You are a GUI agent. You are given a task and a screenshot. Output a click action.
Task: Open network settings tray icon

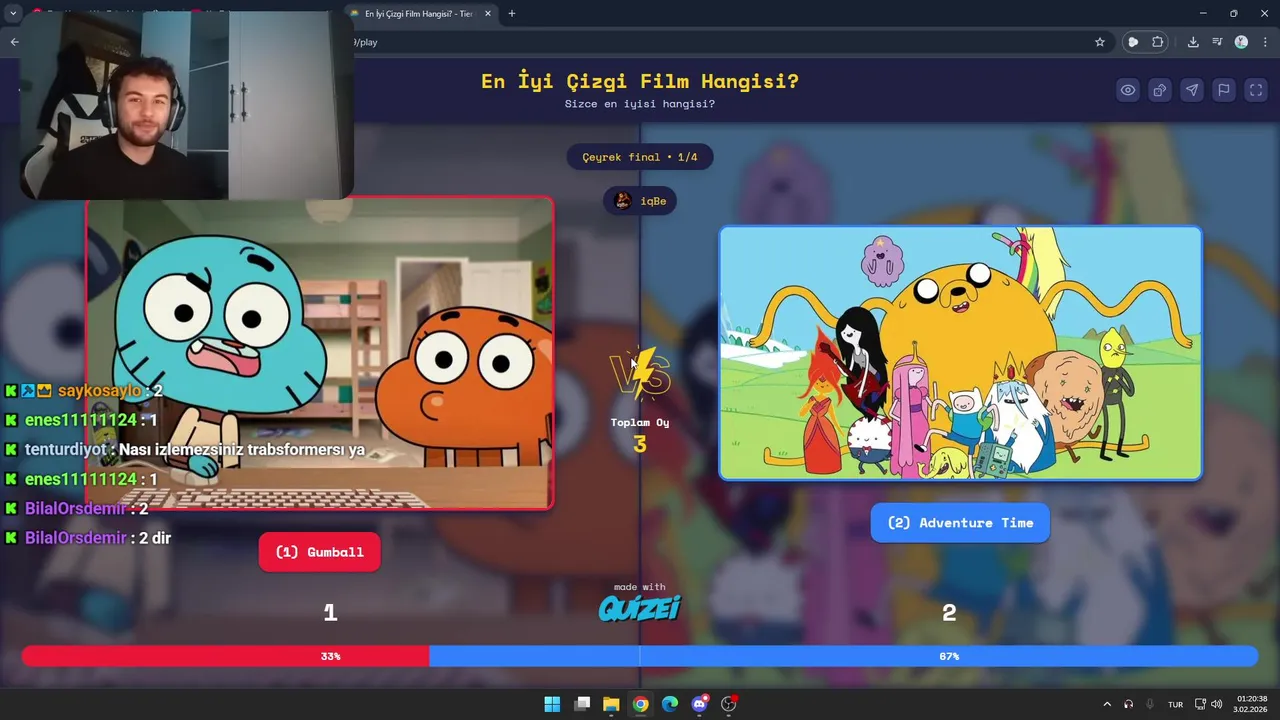1201,704
